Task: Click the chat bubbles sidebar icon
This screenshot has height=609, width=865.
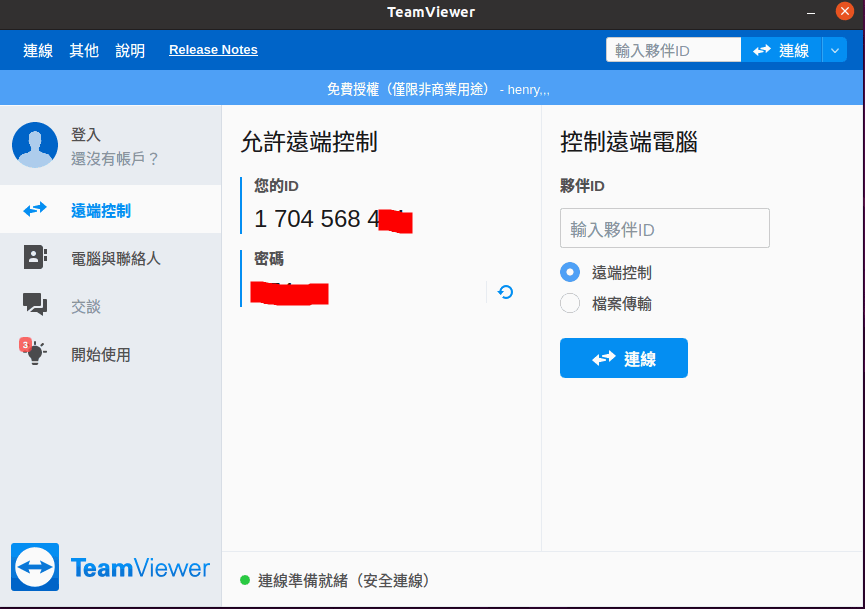Action: tap(35, 304)
